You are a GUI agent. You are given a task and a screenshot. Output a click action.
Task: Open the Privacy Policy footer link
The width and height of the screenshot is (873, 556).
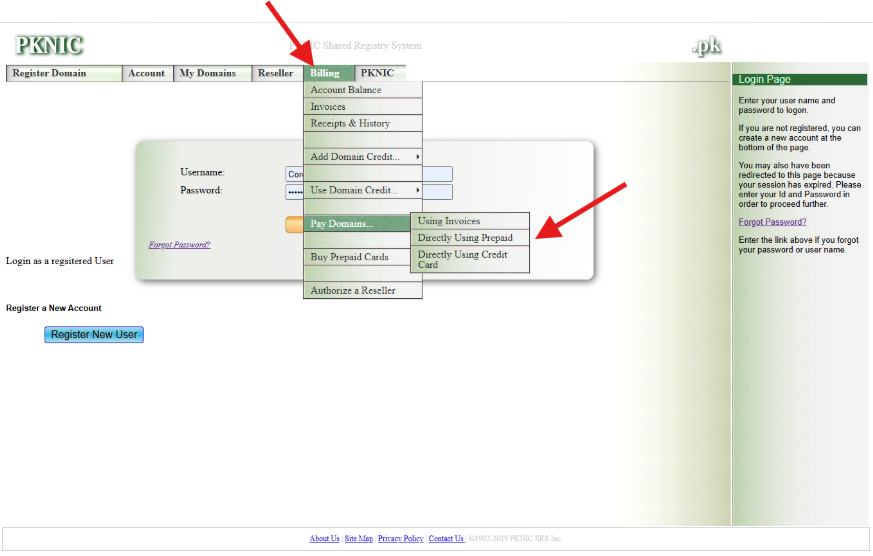click(400, 538)
